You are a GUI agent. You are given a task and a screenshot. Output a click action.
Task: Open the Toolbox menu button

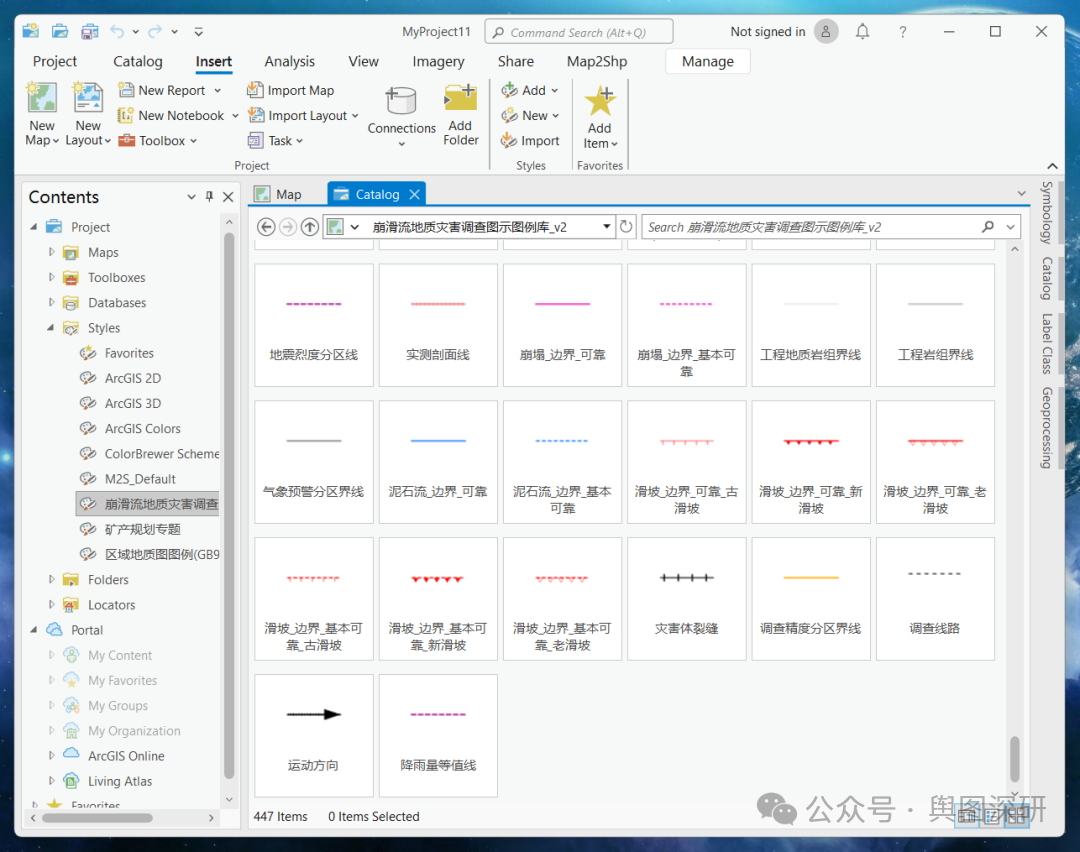[x=157, y=141]
